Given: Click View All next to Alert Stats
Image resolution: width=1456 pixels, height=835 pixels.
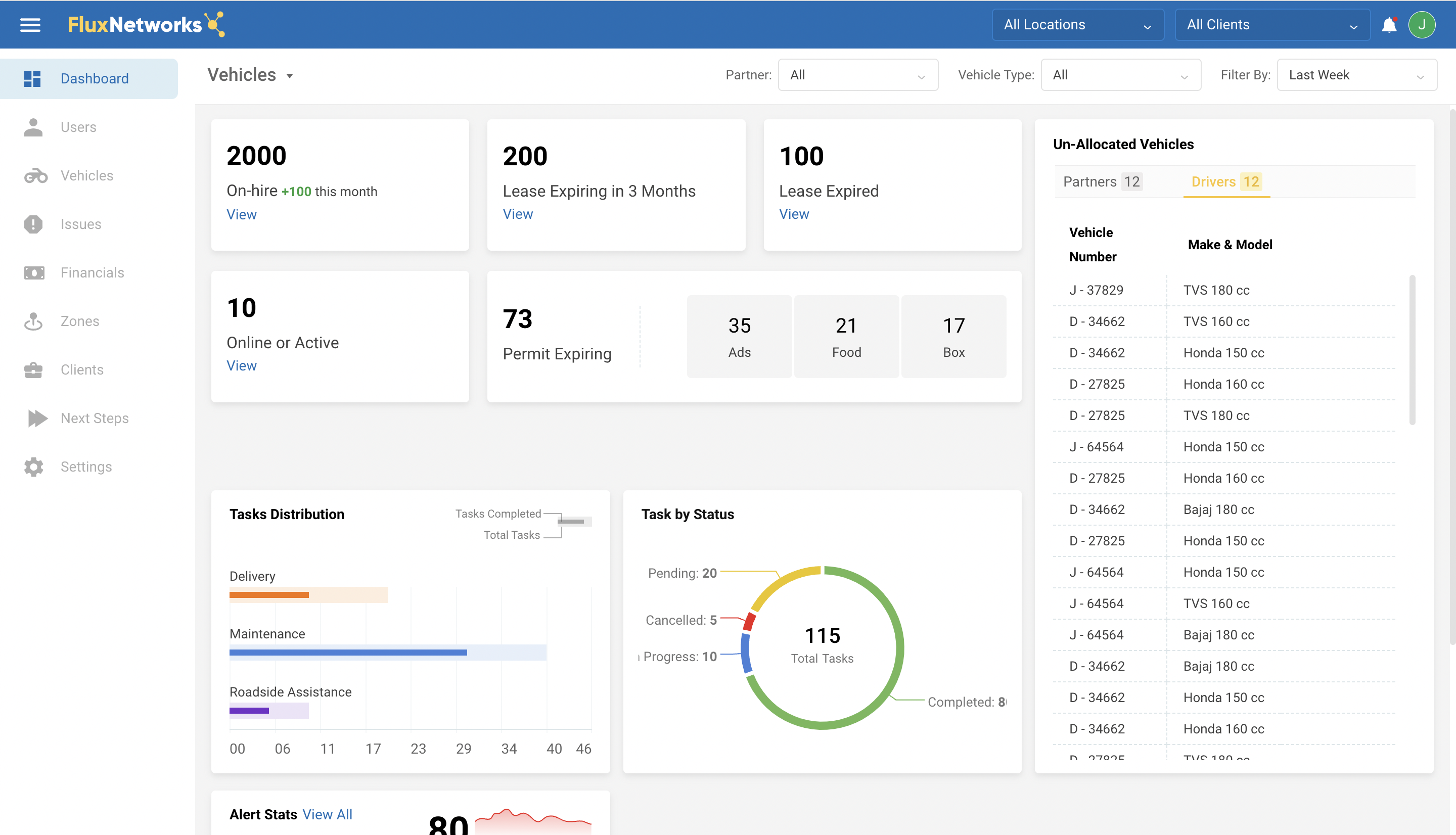Looking at the screenshot, I should pos(327,814).
